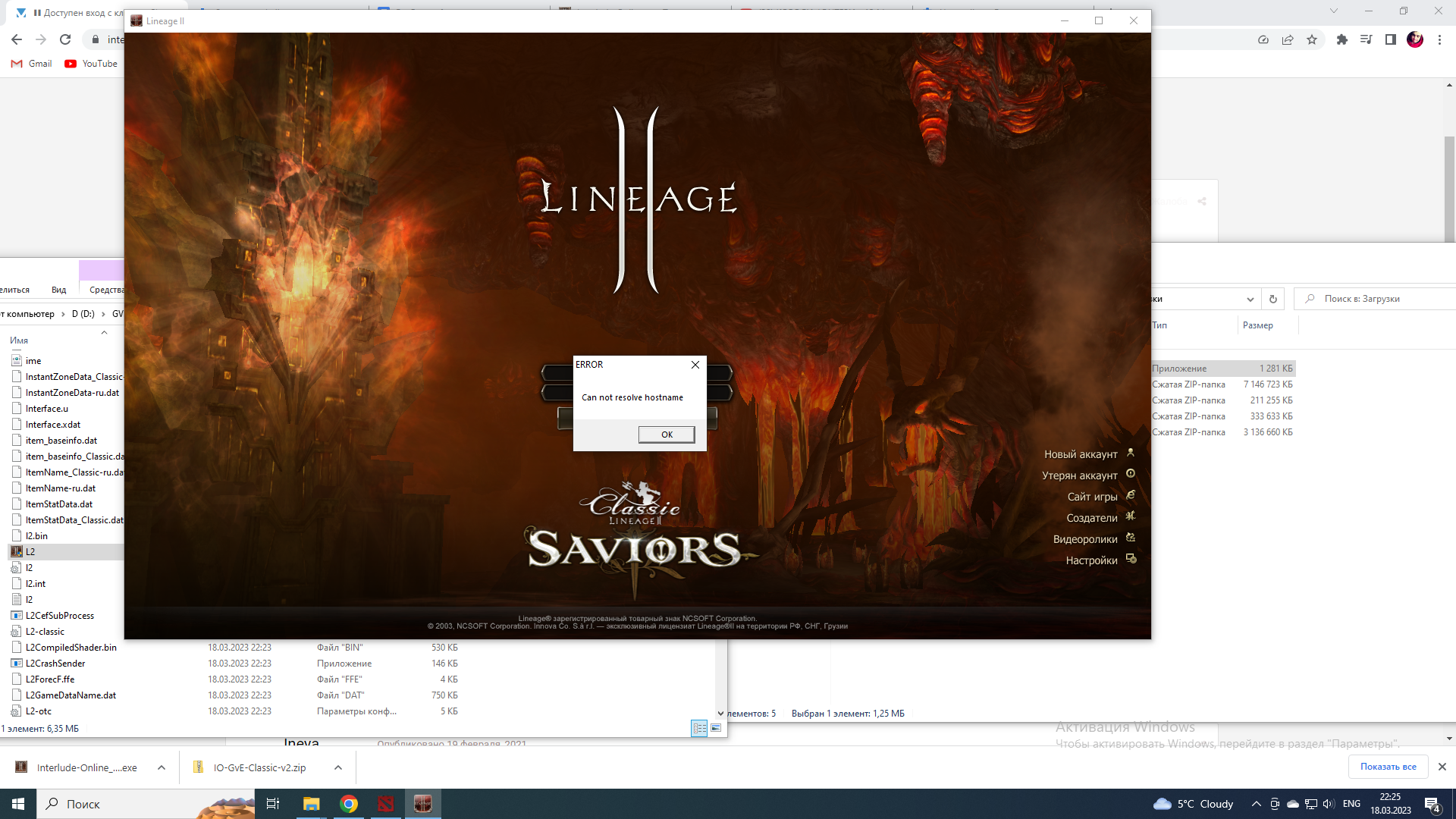This screenshot has width=1456, height=819.
Task: Select ItemStatData.dat file
Action: (59, 504)
